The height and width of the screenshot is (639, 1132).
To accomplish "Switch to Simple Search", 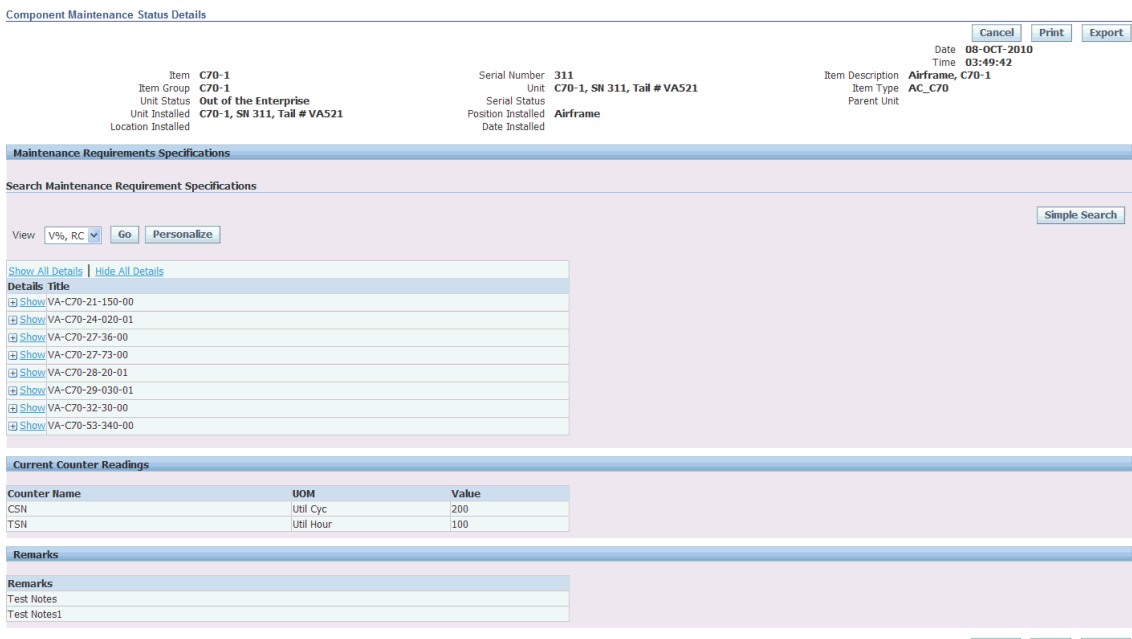I will [x=1080, y=215].
